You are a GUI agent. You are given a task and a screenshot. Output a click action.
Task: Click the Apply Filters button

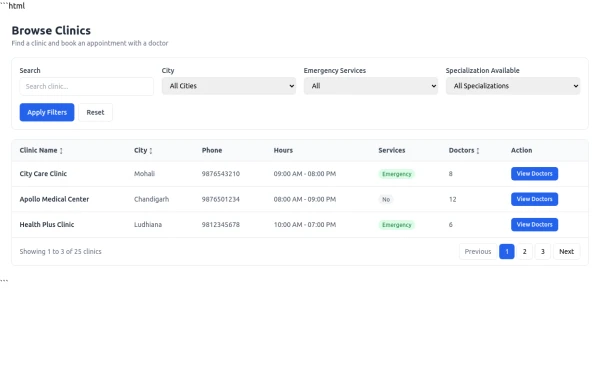pos(47,112)
